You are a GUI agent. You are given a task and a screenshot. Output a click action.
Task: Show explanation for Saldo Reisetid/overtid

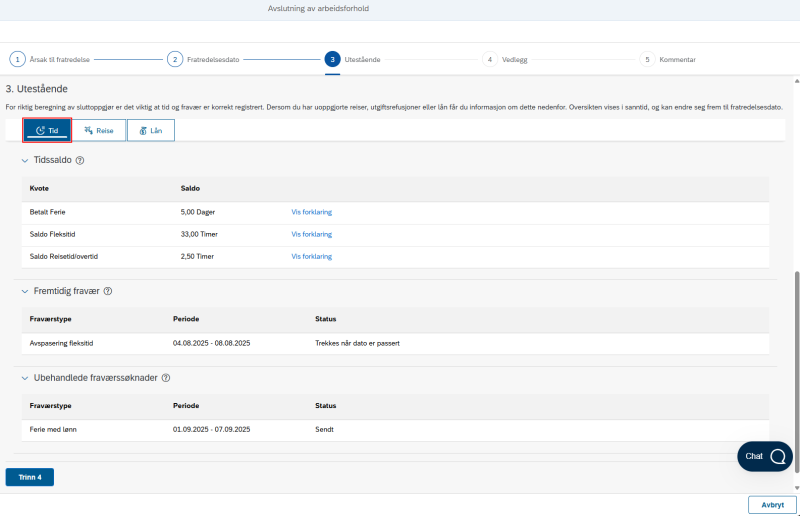click(311, 256)
